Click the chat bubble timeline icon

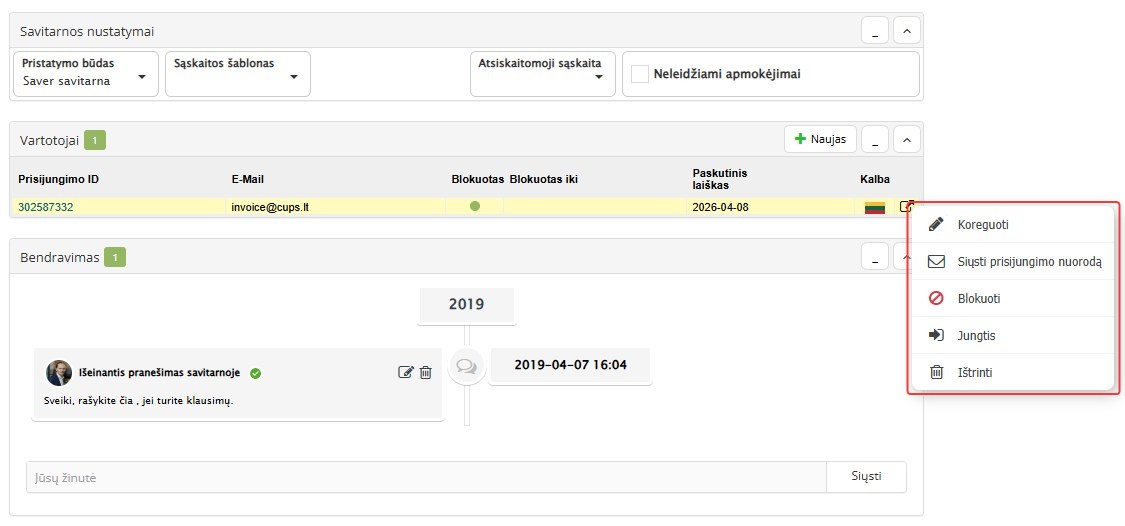pos(466,366)
